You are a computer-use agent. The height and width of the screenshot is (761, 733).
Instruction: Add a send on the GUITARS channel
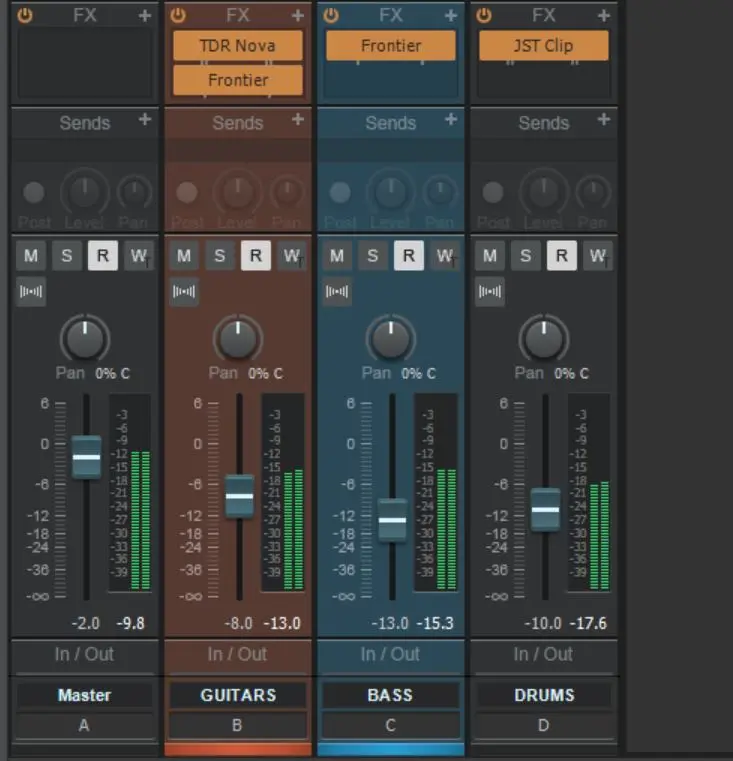[x=298, y=120]
